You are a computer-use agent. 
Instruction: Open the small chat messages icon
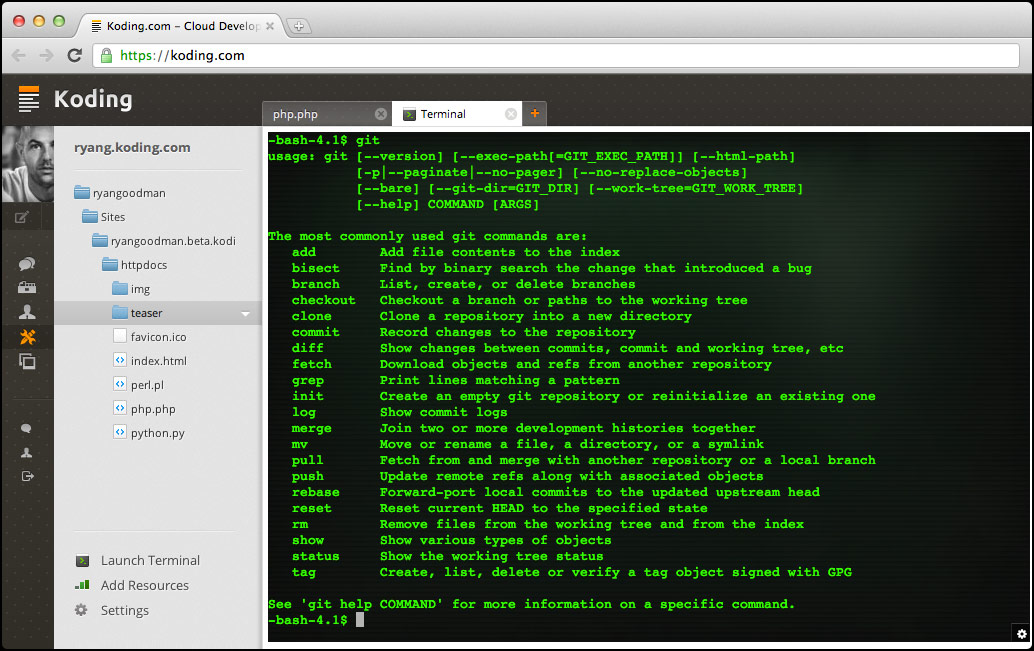pos(26,429)
